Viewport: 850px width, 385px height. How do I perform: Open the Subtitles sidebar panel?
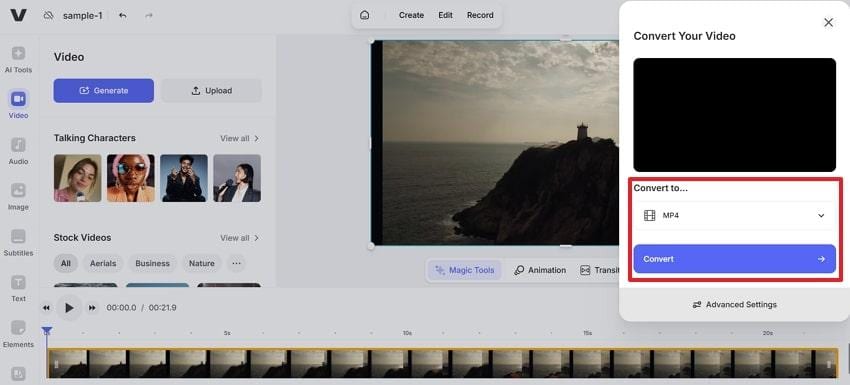pyautogui.click(x=18, y=243)
